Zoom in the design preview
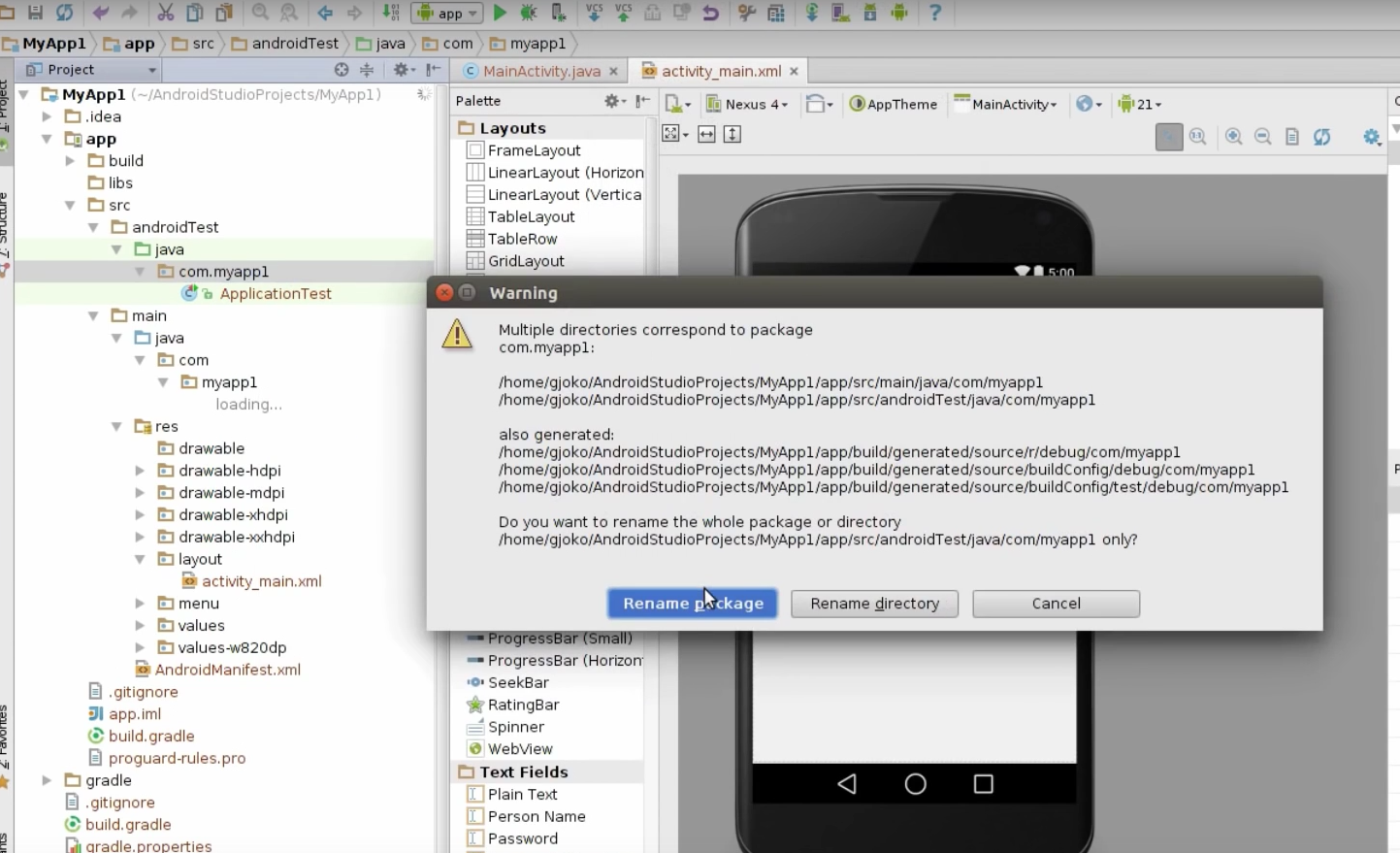This screenshot has width=1400, height=853. (1234, 137)
